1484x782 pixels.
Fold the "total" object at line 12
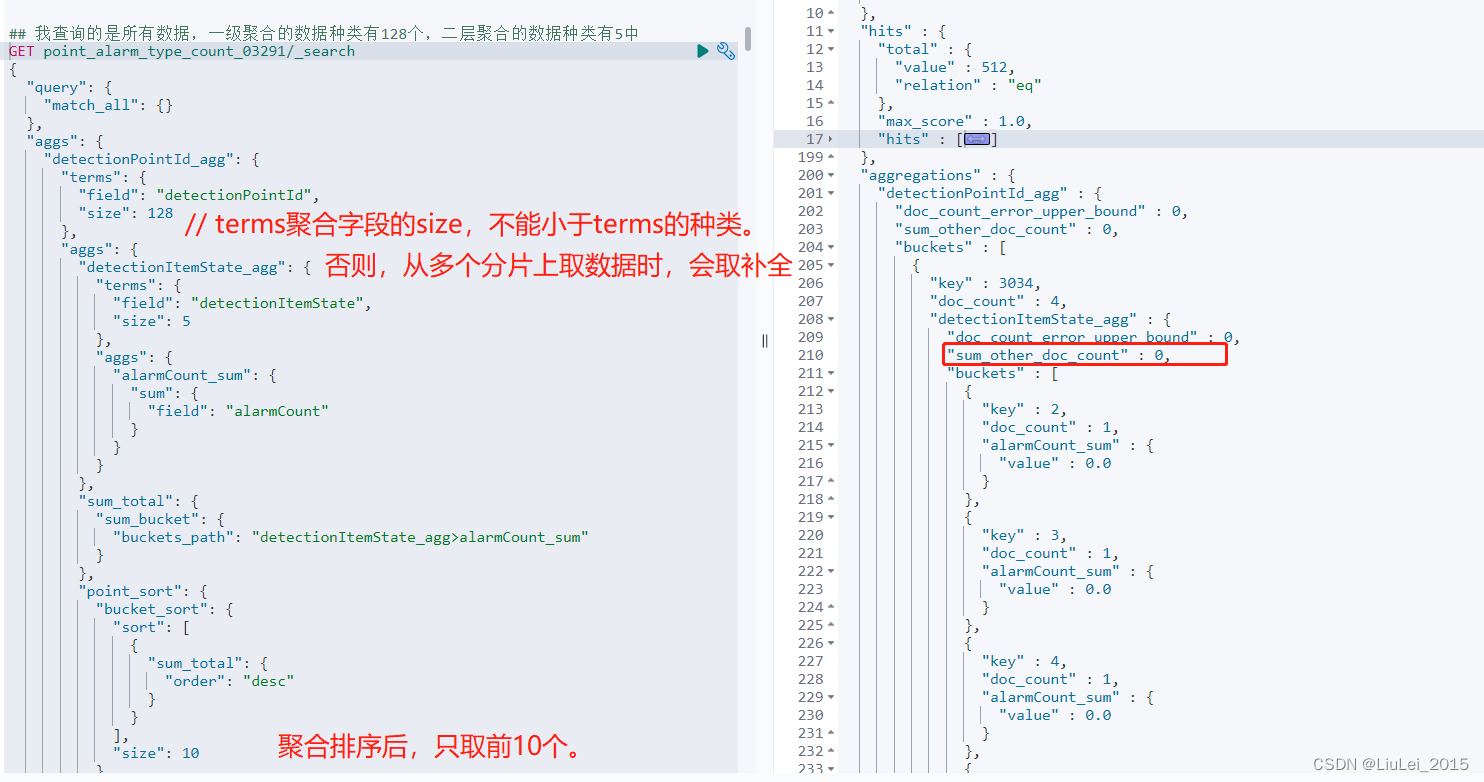coord(831,49)
